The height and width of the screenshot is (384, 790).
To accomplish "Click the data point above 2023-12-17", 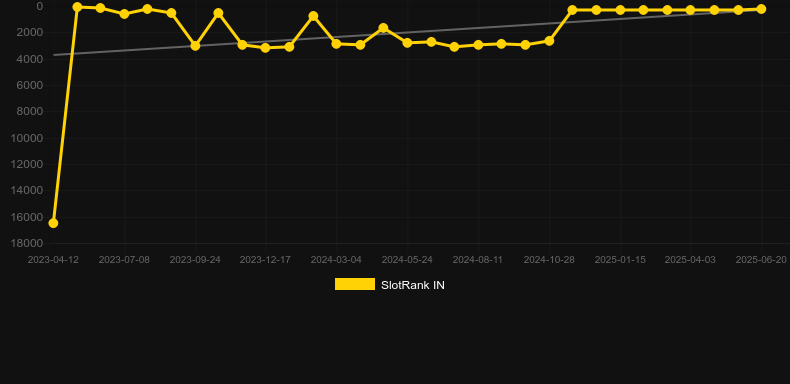I will pos(266,47).
